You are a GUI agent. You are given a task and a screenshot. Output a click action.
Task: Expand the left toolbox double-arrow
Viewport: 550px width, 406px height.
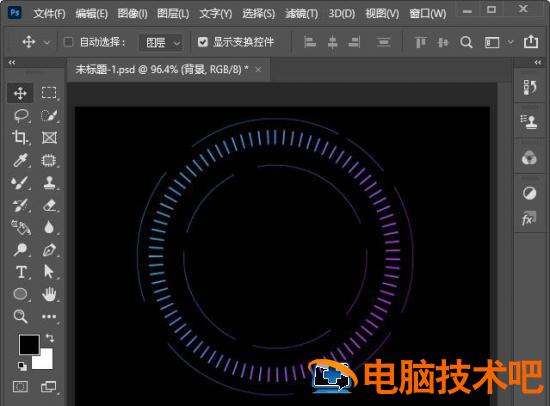click(x=12, y=62)
